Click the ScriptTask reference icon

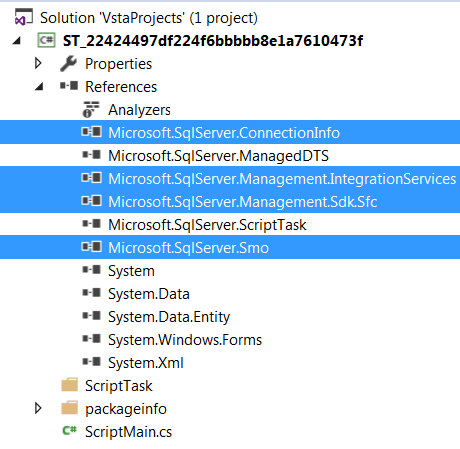coord(92,224)
